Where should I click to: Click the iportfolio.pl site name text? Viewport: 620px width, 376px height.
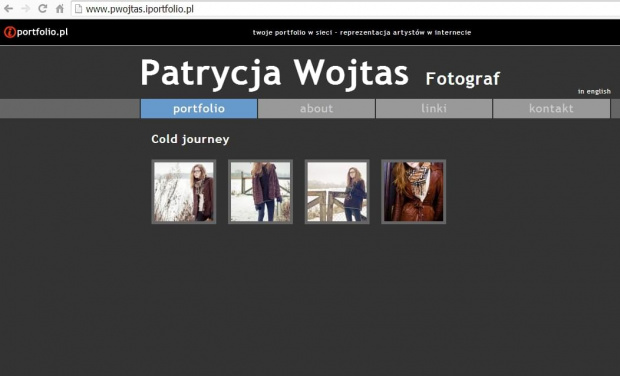click(x=42, y=32)
